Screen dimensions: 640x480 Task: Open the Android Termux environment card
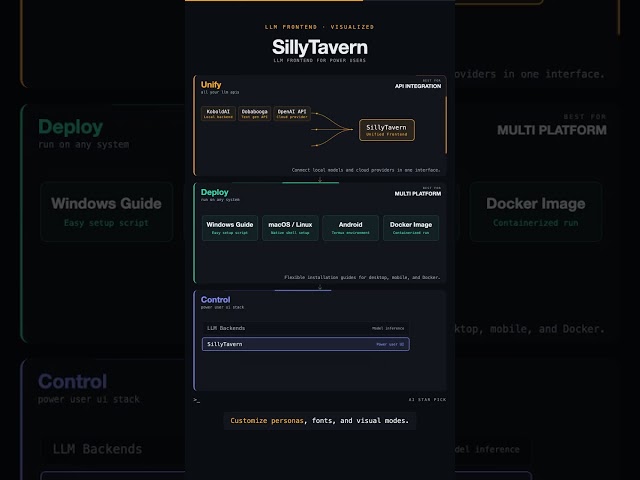tap(351, 228)
